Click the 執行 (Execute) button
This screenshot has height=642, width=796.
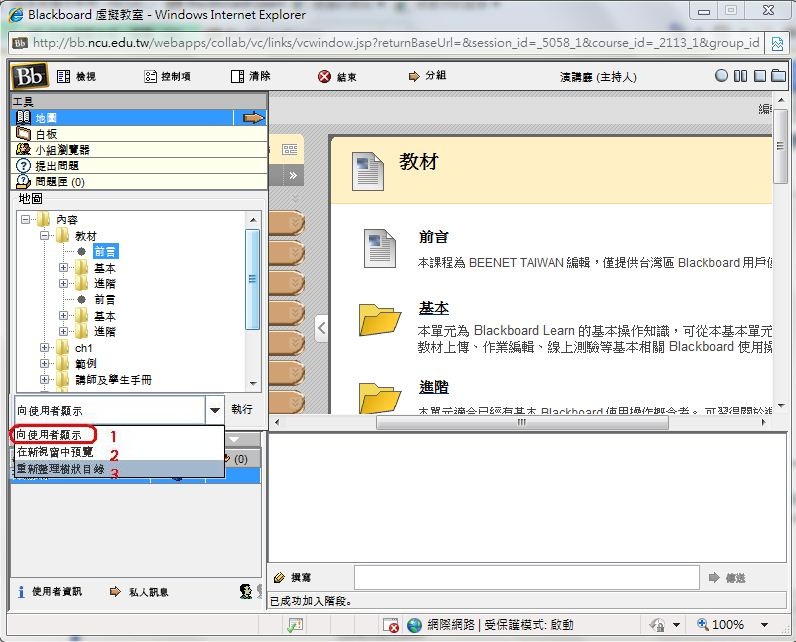click(242, 410)
